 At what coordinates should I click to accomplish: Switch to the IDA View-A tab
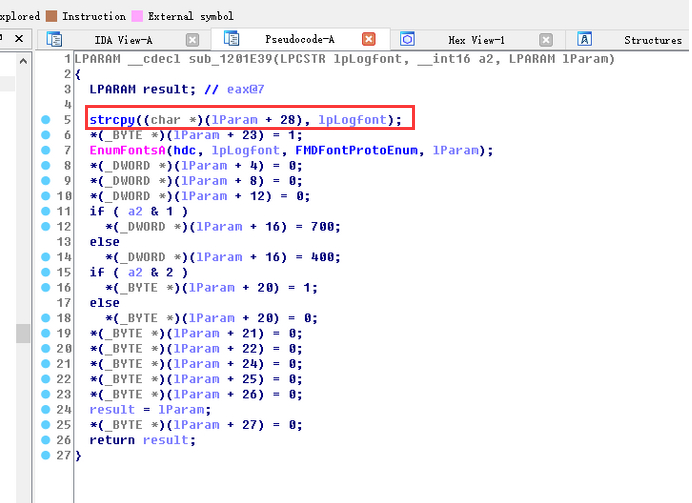pyautogui.click(x=123, y=40)
